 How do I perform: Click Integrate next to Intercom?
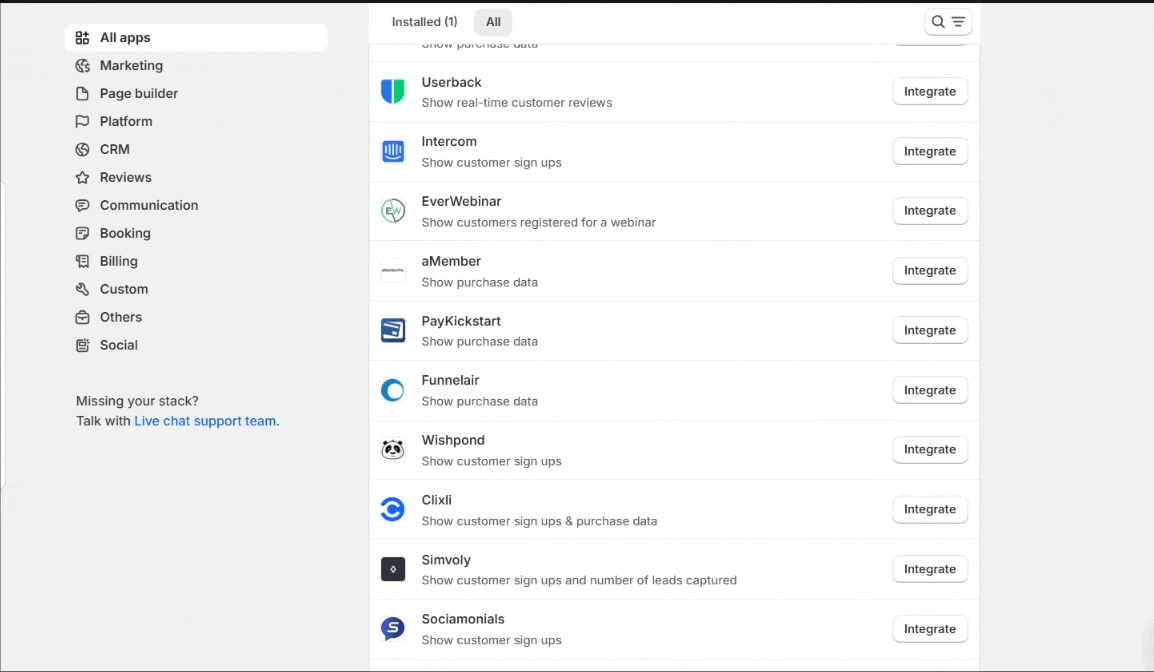click(x=929, y=152)
